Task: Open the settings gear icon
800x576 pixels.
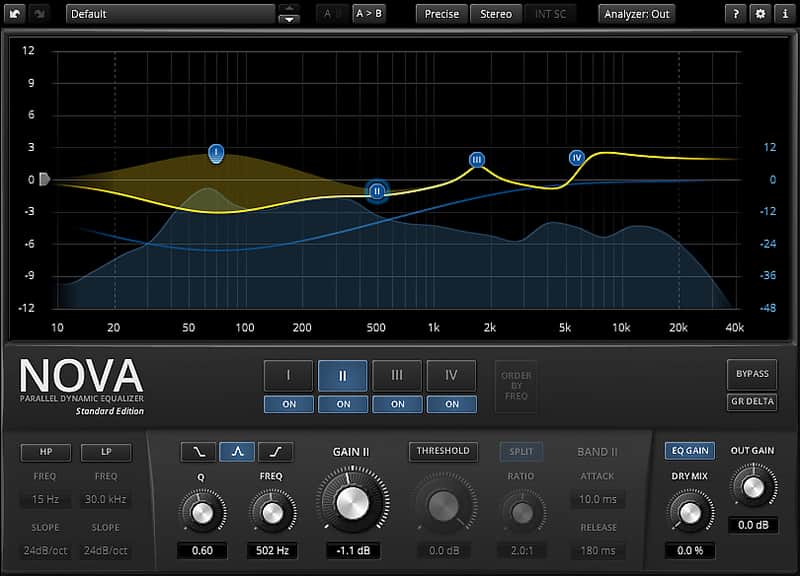Action: point(760,14)
